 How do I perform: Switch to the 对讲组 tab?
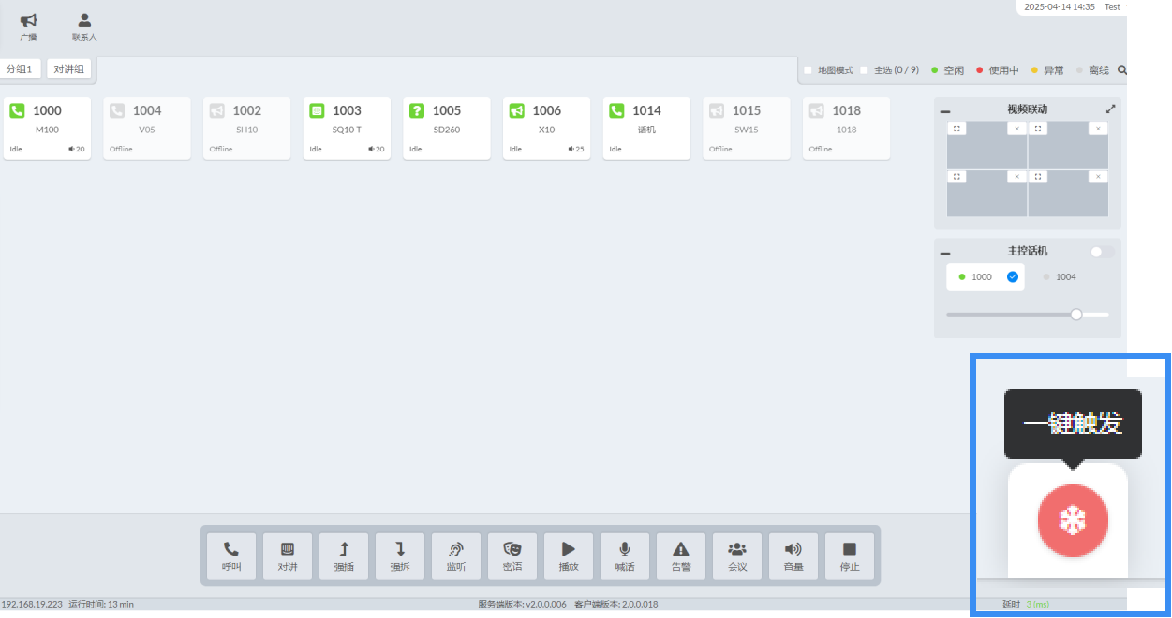70,69
